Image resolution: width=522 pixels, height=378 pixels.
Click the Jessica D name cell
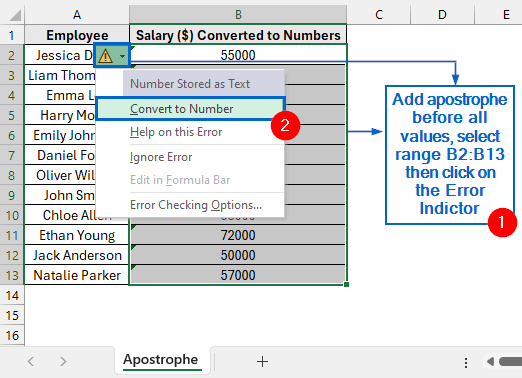coord(60,55)
